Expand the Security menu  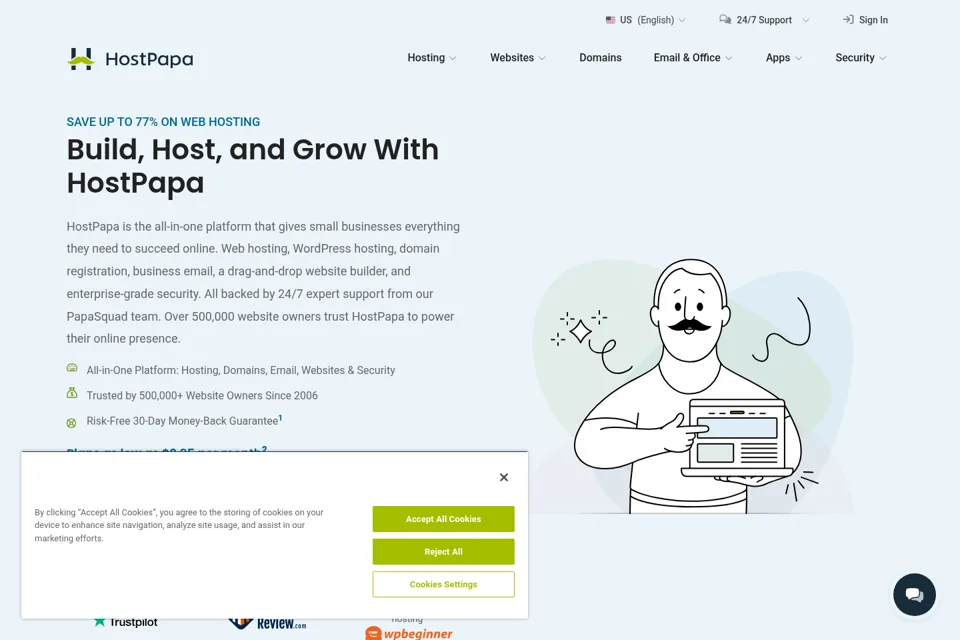pos(861,58)
